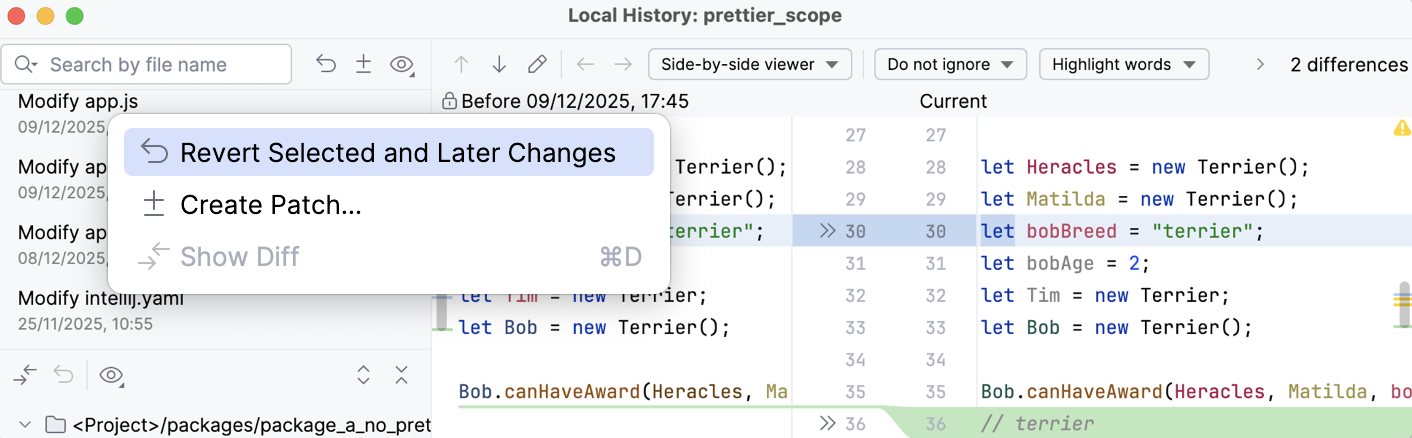Click the Revert icon in the history toolbar
This screenshot has height=438, width=1412.
[326, 64]
